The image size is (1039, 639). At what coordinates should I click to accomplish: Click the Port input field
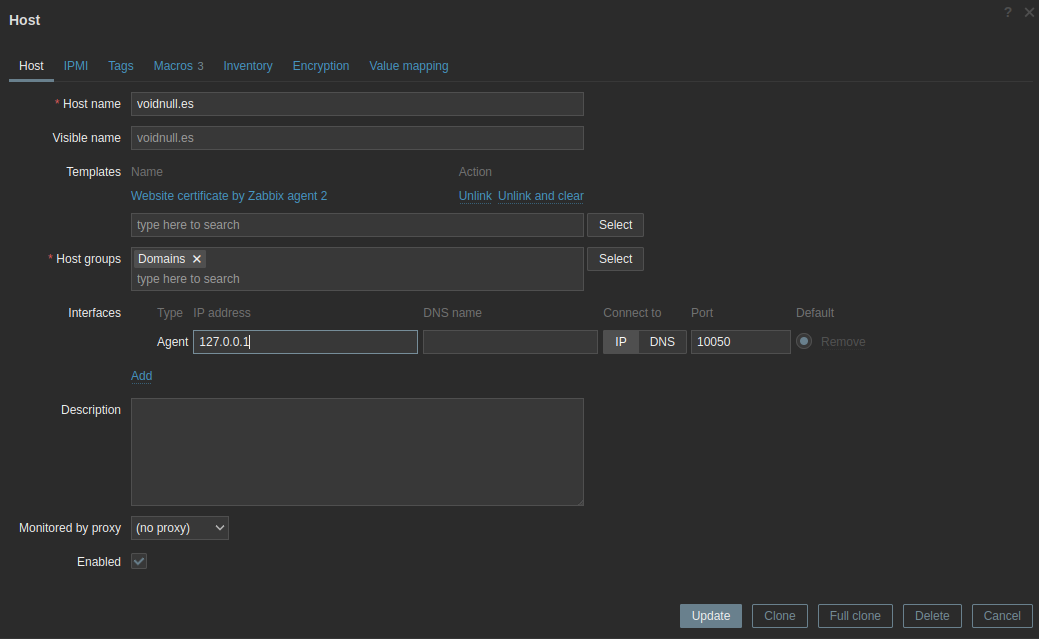point(740,342)
